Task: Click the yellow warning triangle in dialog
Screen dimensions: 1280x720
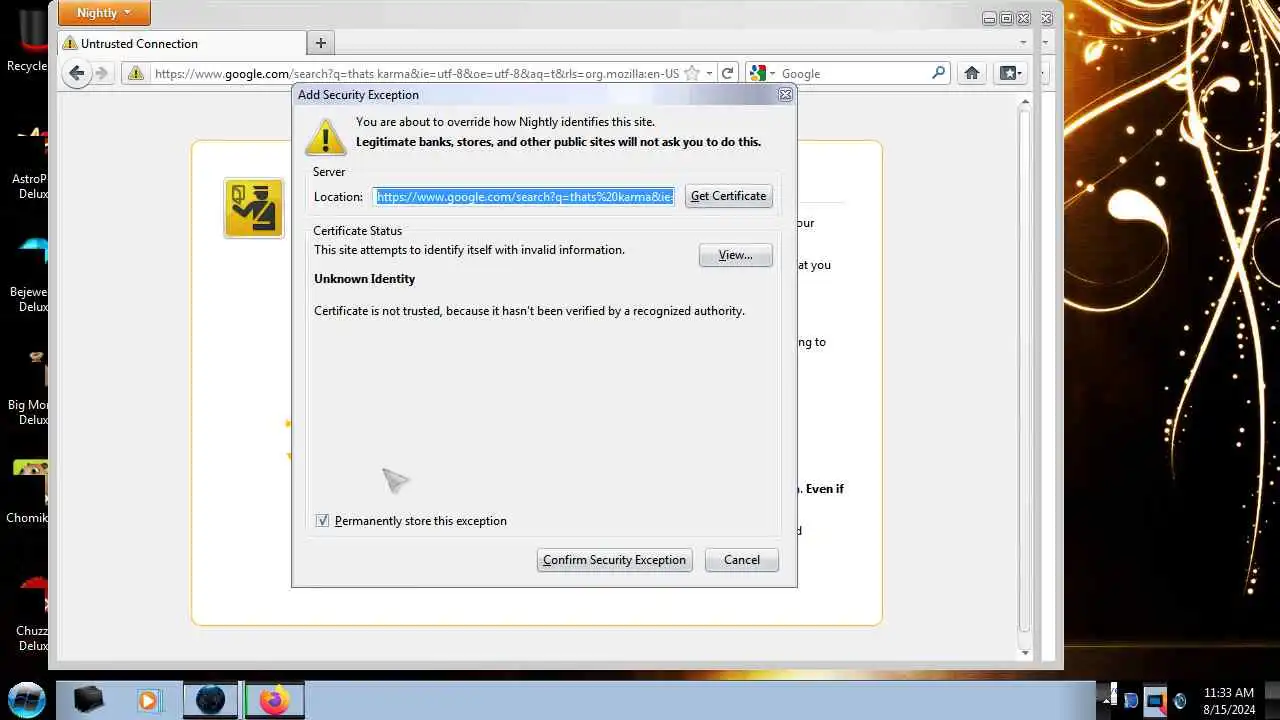Action: (x=326, y=136)
